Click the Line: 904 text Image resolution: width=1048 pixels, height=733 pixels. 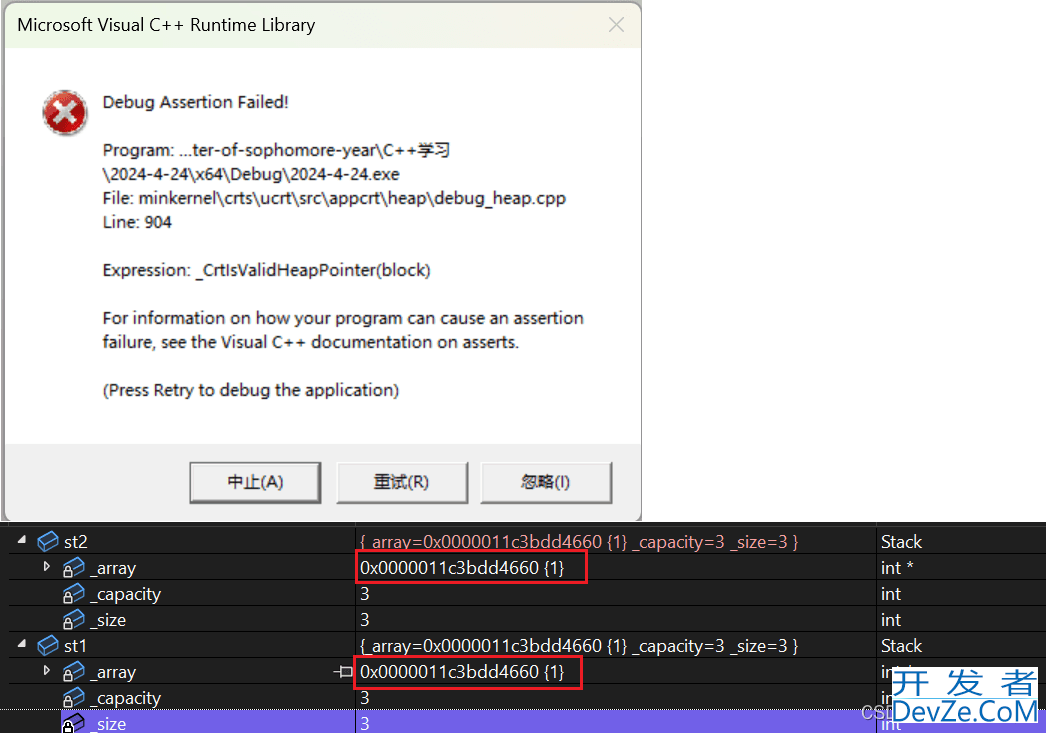[137, 223]
